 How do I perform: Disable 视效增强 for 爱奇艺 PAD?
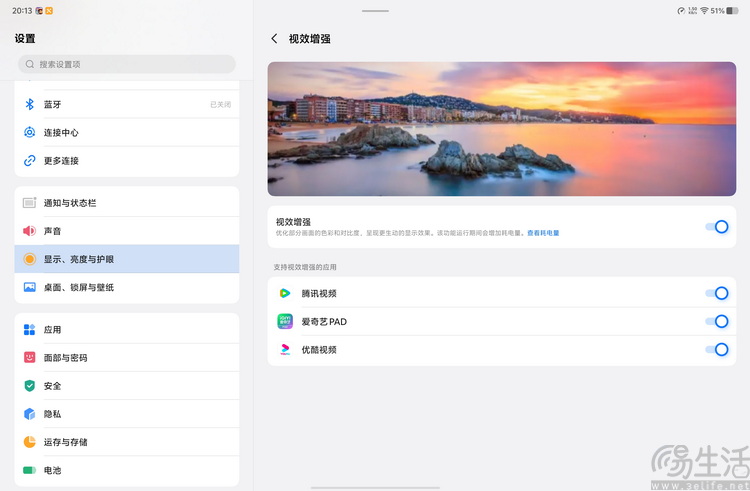[x=717, y=321]
